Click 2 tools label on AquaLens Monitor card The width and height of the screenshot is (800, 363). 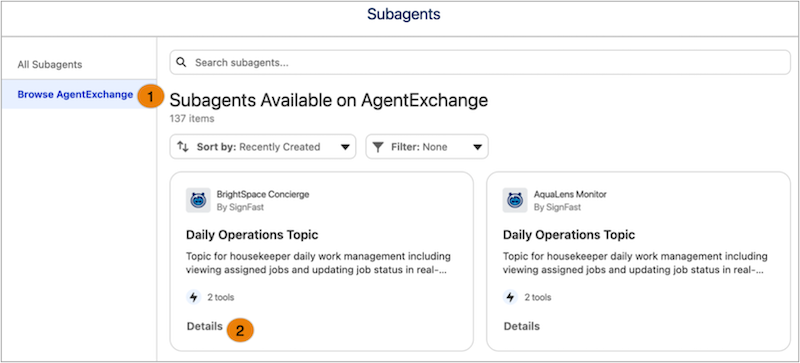click(538, 297)
